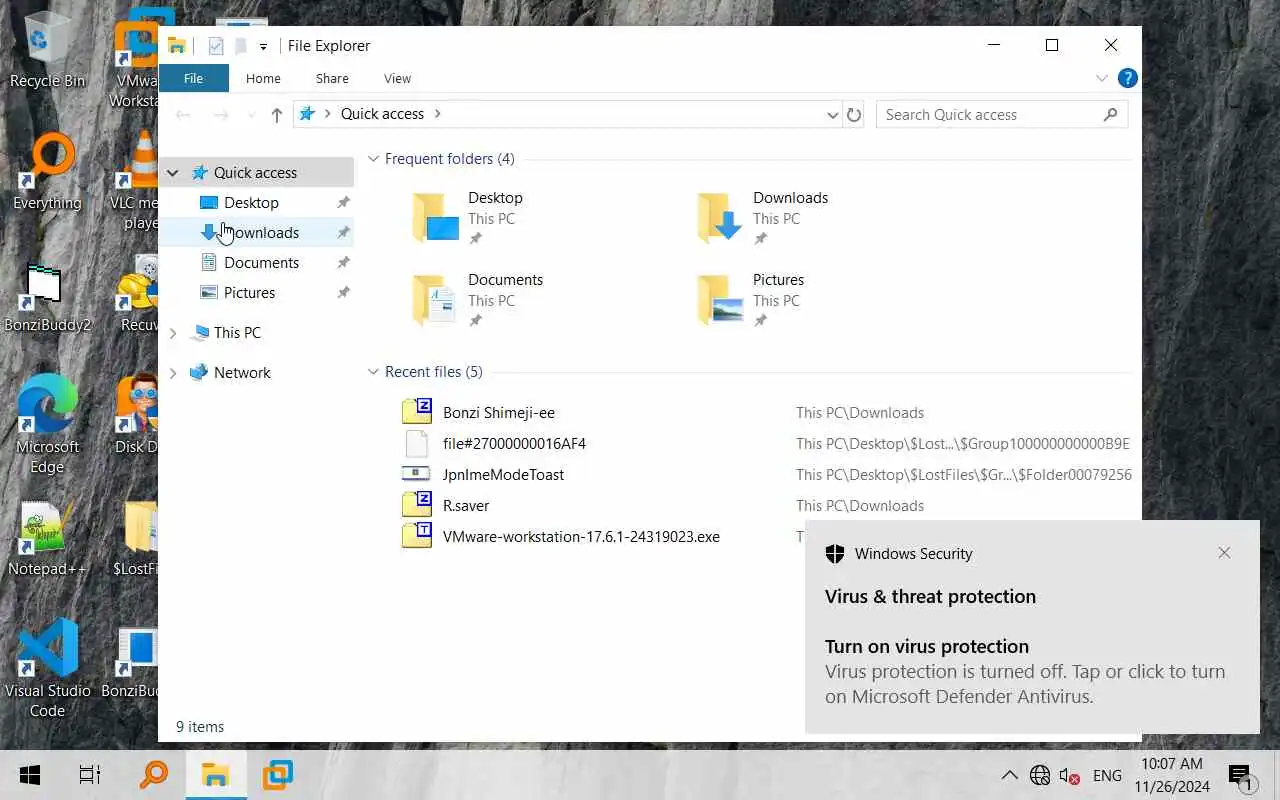
Task: Go up one level with the up arrow
Action: point(277,115)
